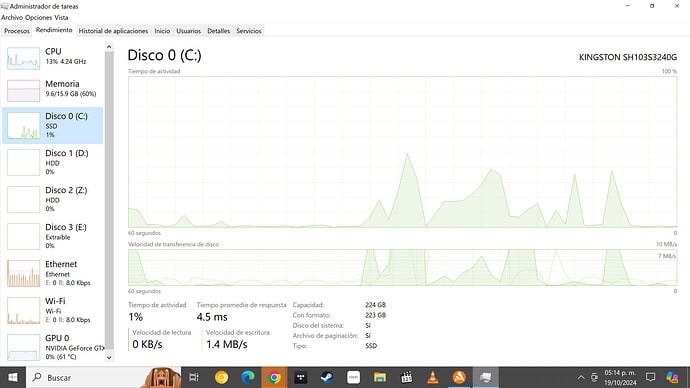Image resolution: width=690 pixels, height=388 pixels.
Task: Click the sidebar scroll-down arrow
Action: [109, 358]
